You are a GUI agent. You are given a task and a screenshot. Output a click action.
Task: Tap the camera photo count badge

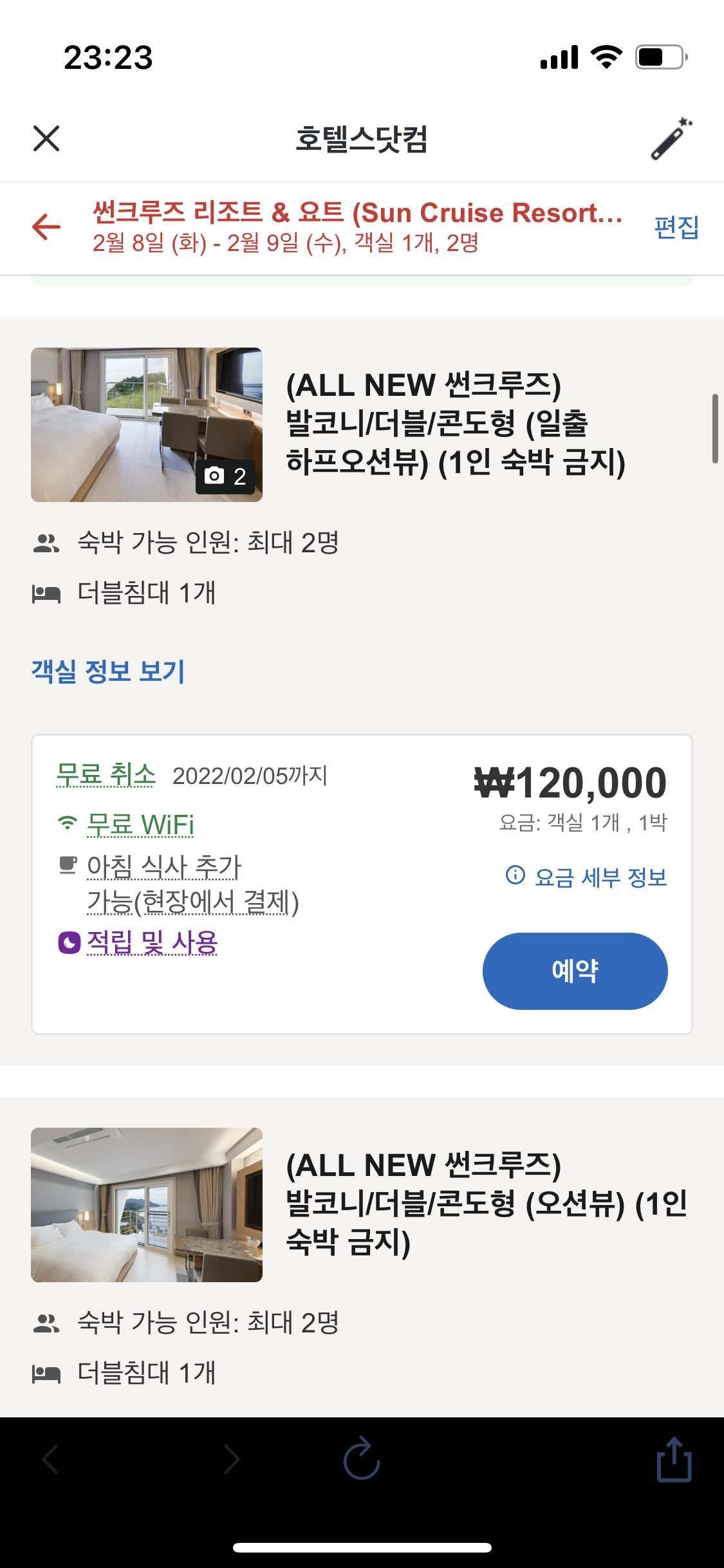coord(225,476)
